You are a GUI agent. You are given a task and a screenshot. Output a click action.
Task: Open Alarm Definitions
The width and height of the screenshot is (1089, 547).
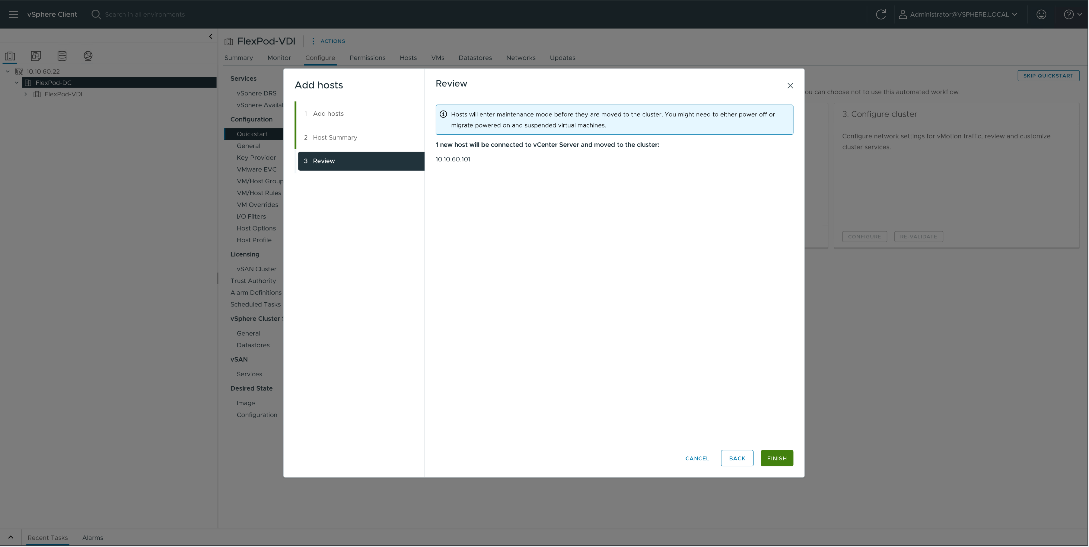pyautogui.click(x=256, y=293)
